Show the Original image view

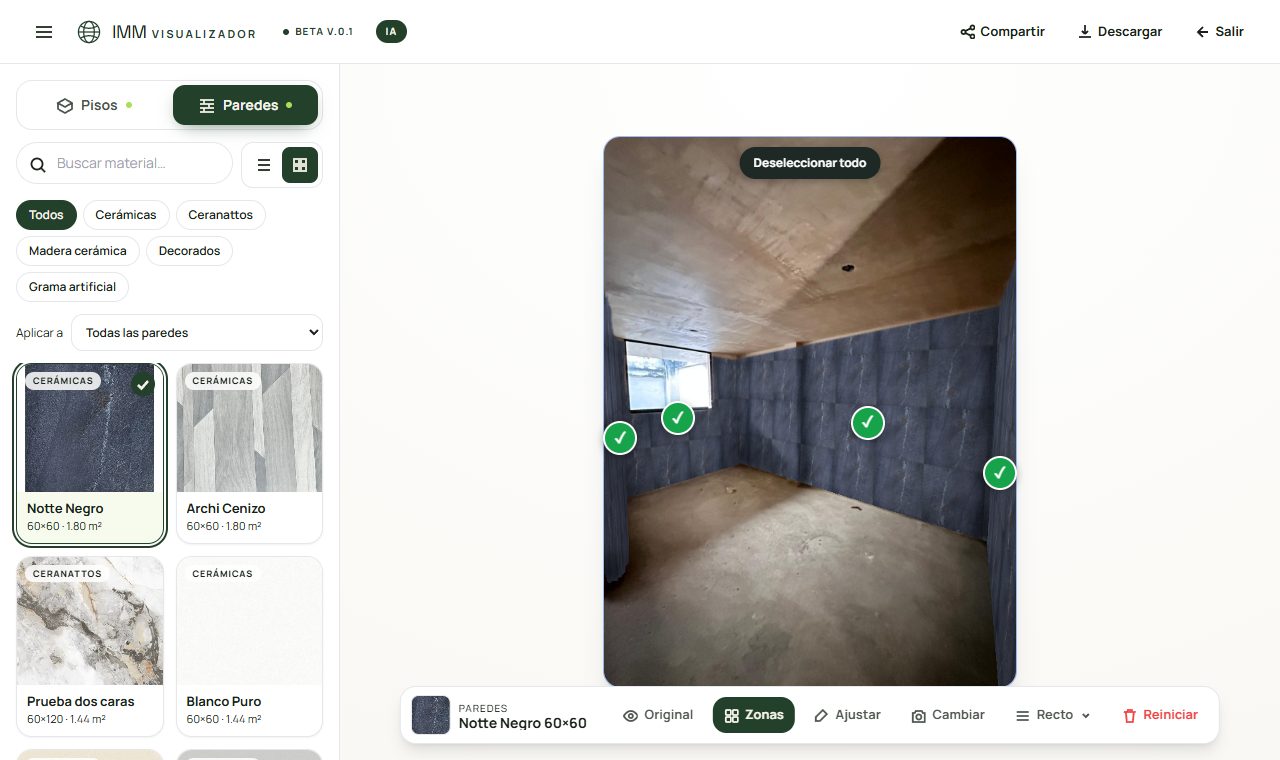pyautogui.click(x=658, y=715)
